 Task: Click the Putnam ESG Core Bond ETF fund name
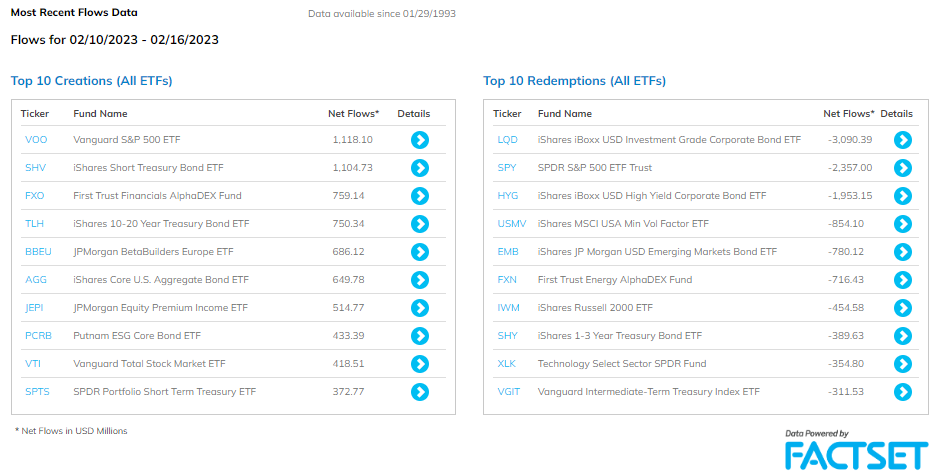coord(137,336)
